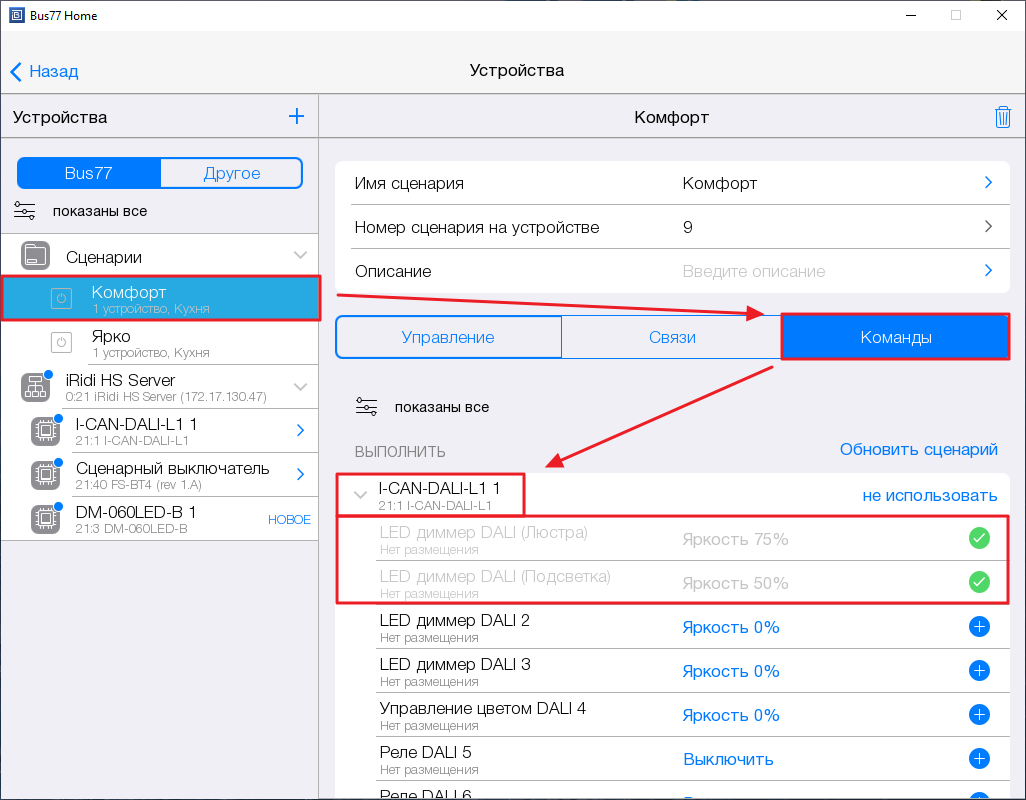This screenshot has height=800, width=1026.
Task: Click the plus icon to add device
Action: pos(296,116)
